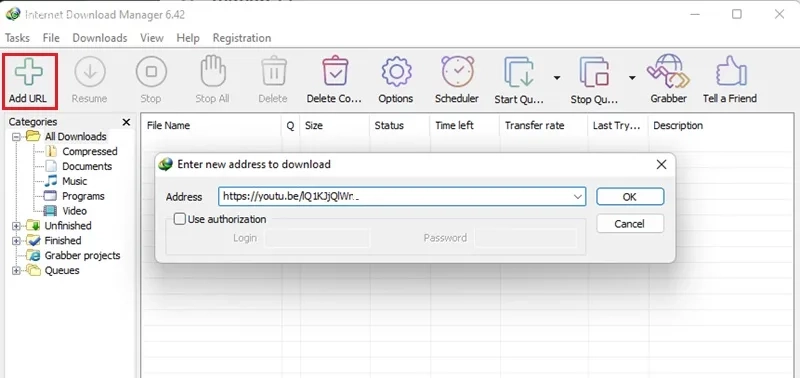
Task: Click the Add URL plus icon
Action: (29, 71)
